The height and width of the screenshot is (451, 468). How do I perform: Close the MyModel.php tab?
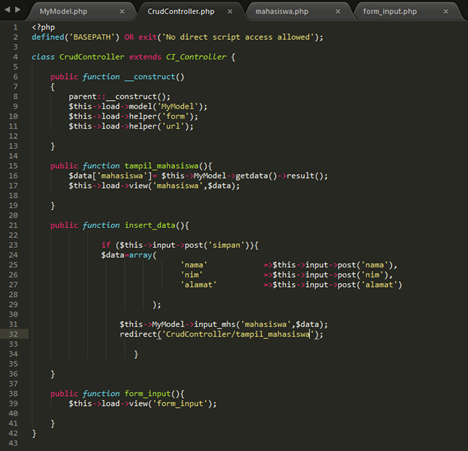[x=122, y=11]
